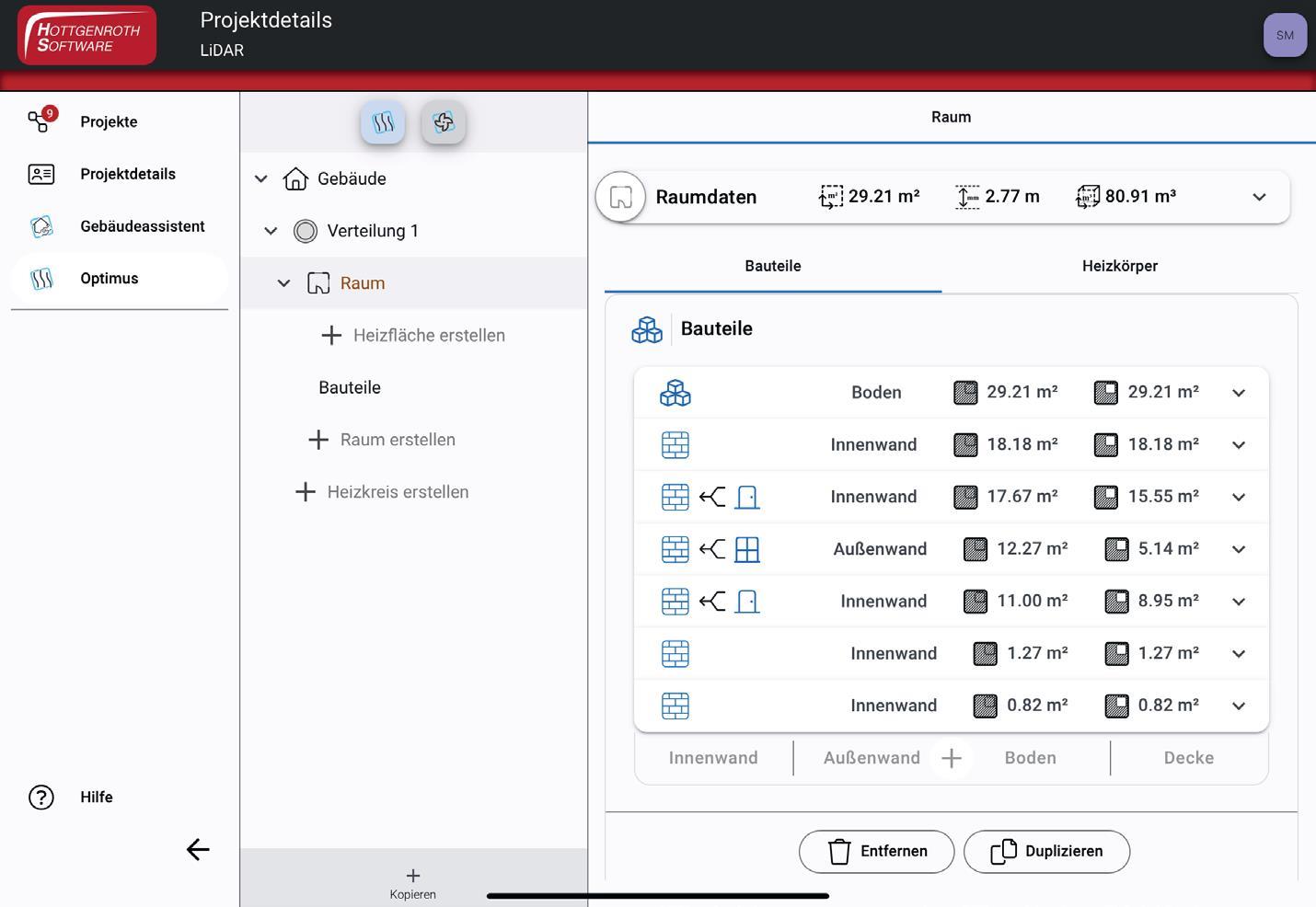This screenshot has width=1316, height=907.
Task: Click the 2.77 m height value
Action: [1012, 196]
